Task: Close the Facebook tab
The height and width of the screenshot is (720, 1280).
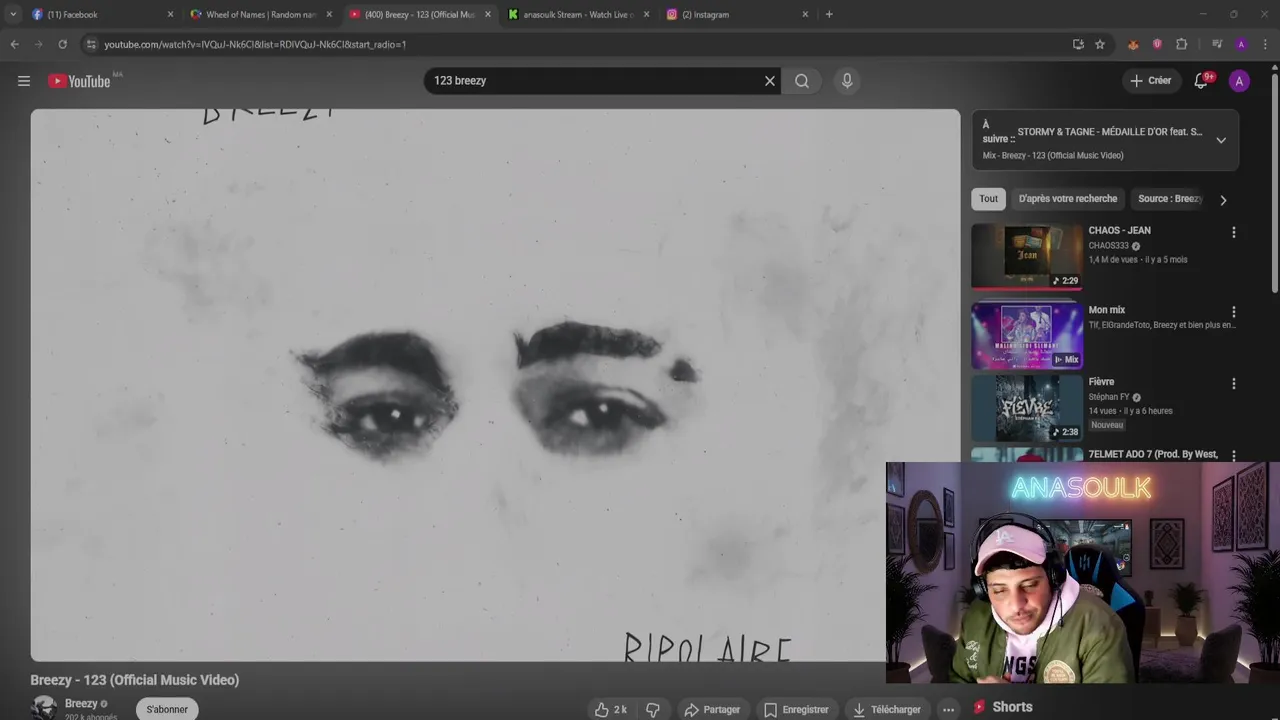Action: click(x=170, y=15)
